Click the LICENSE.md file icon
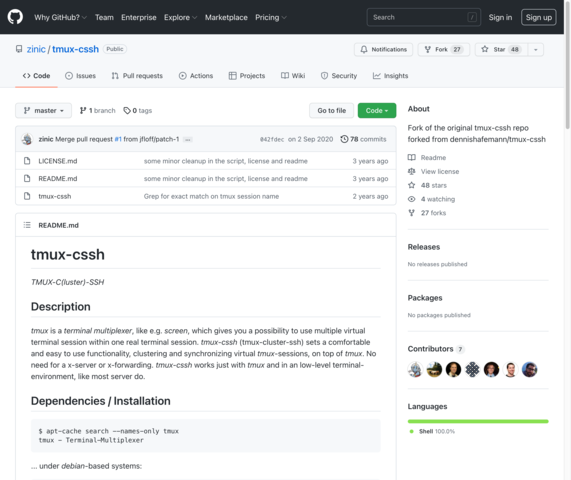 27,161
